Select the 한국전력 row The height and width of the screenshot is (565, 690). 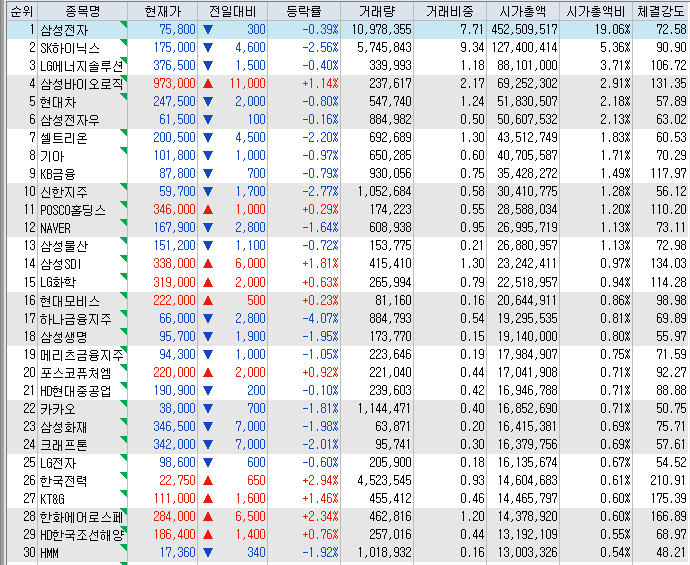[348, 481]
